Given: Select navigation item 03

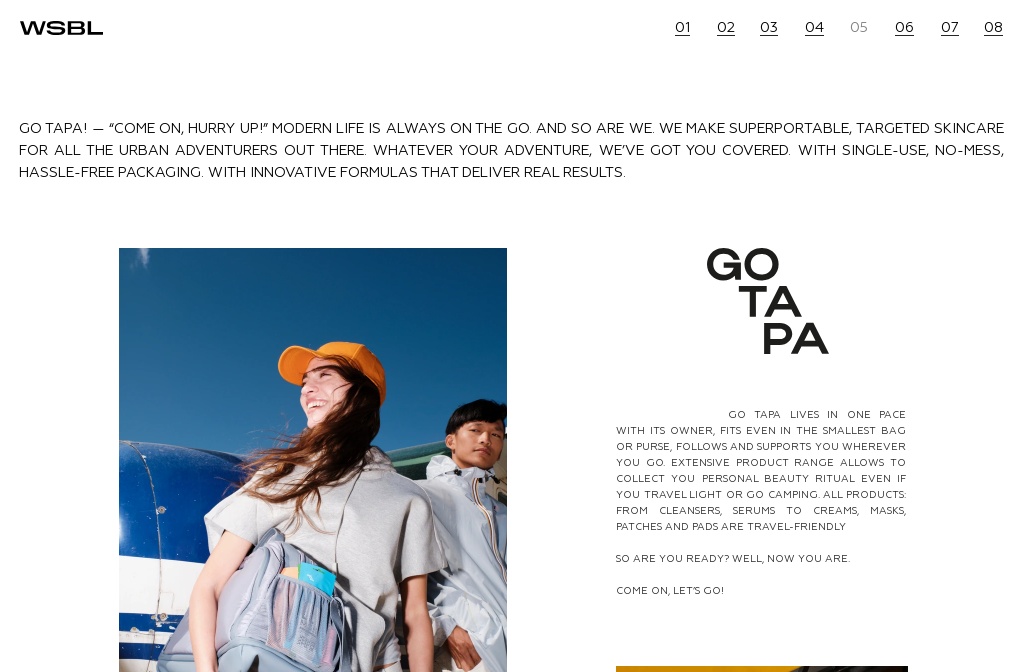Looking at the screenshot, I should point(769,27).
